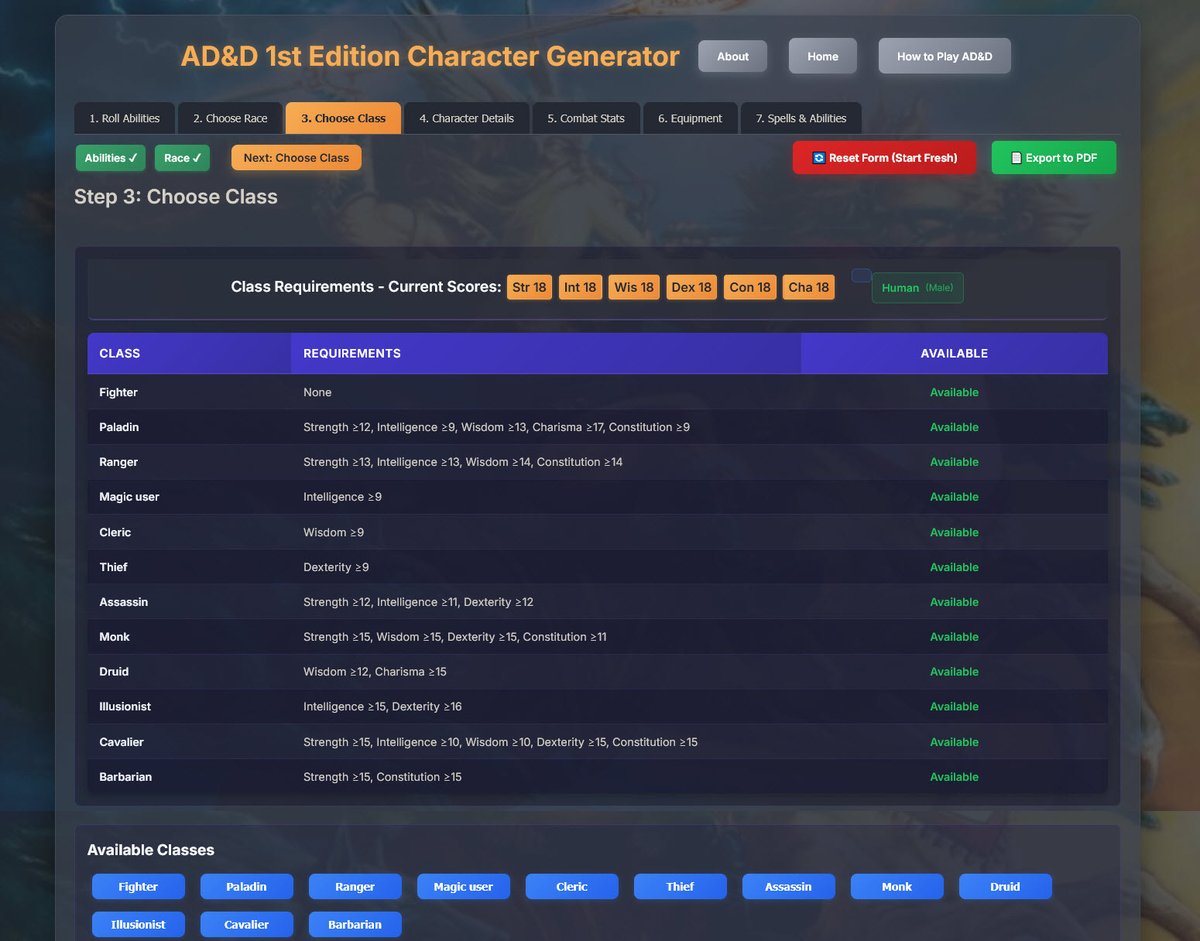Export the character to PDF
This screenshot has width=1200, height=941.
pyautogui.click(x=1054, y=158)
